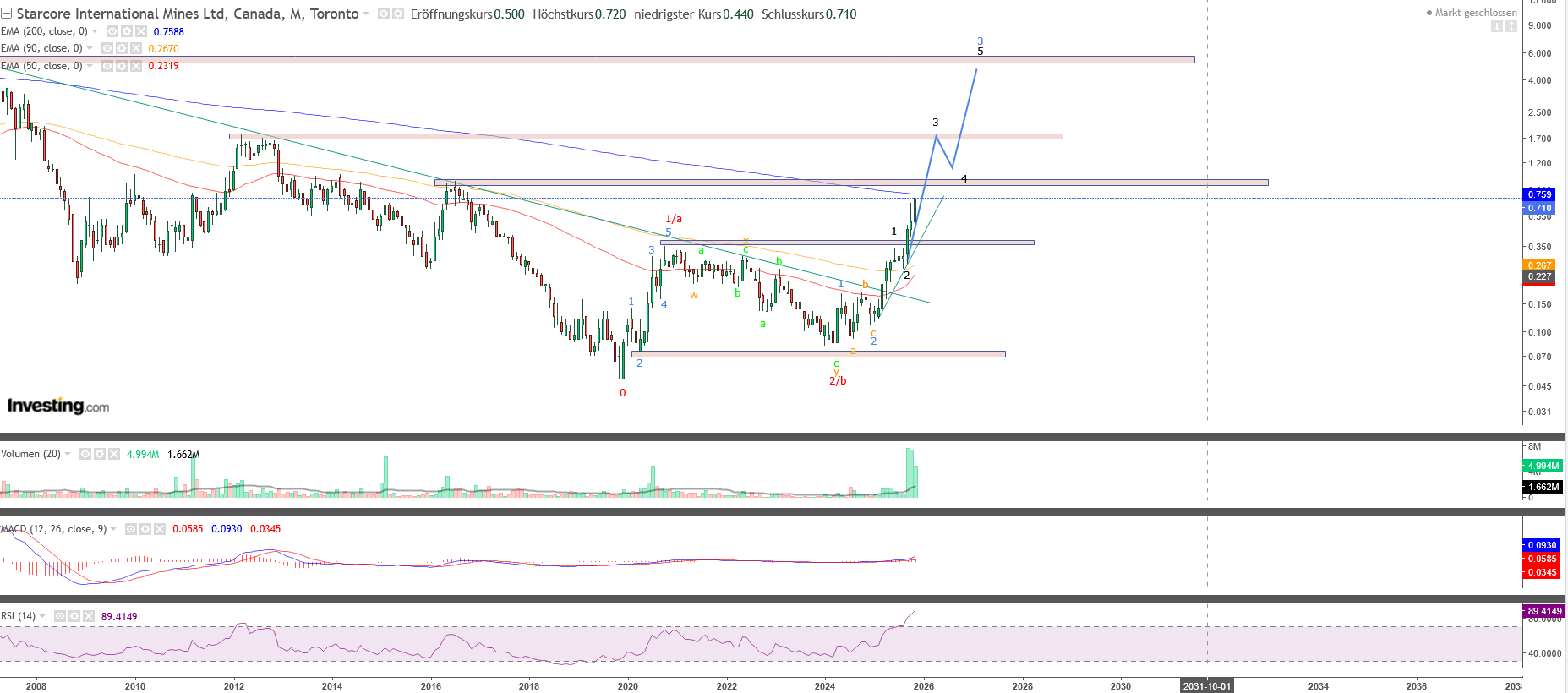Viewport: 1568px width, 693px height.
Task: Toggle visibility of the MACD indicator
Action: click(x=131, y=529)
